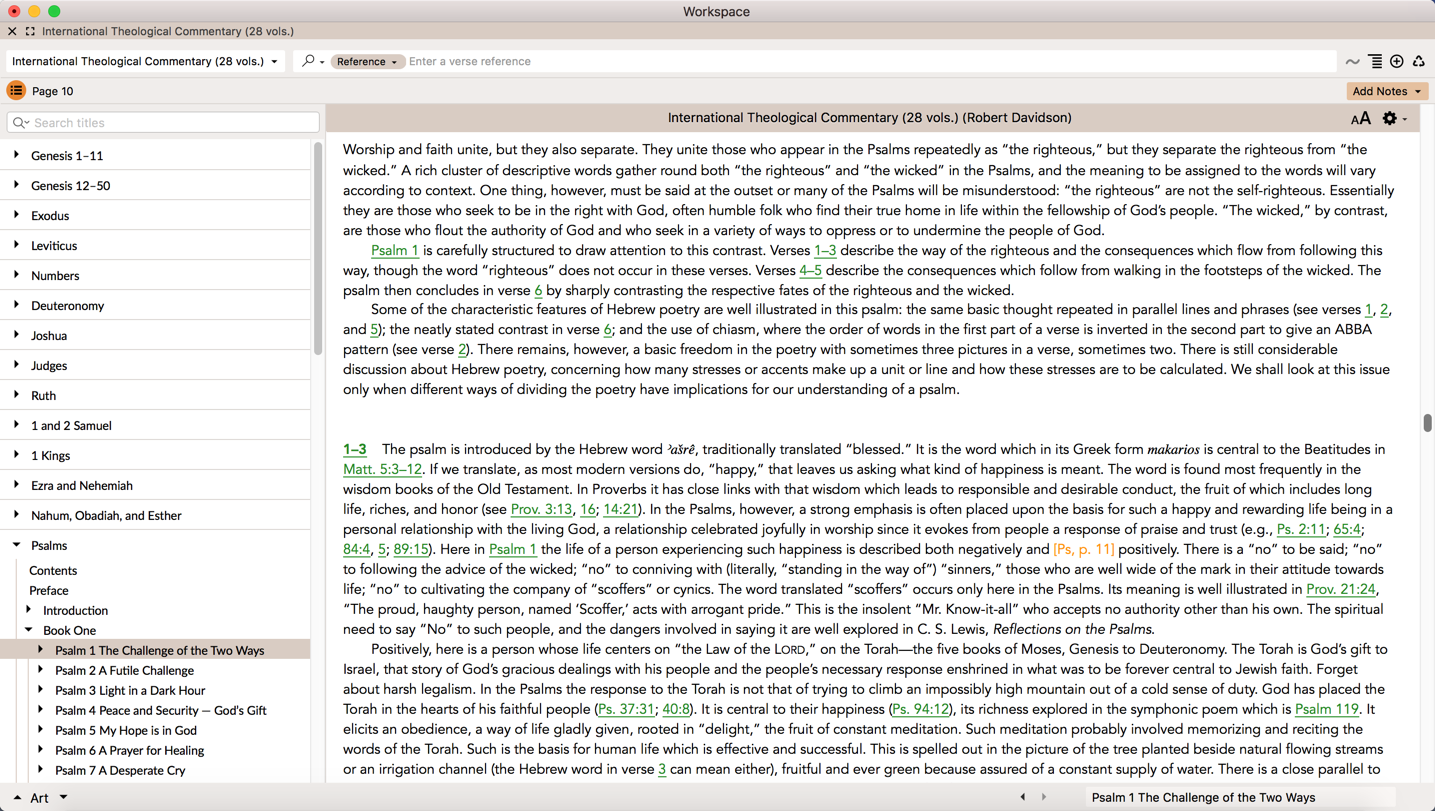This screenshot has width=1435, height=811.
Task: Click the bottom Psalm 1 section title
Action: click(1203, 798)
